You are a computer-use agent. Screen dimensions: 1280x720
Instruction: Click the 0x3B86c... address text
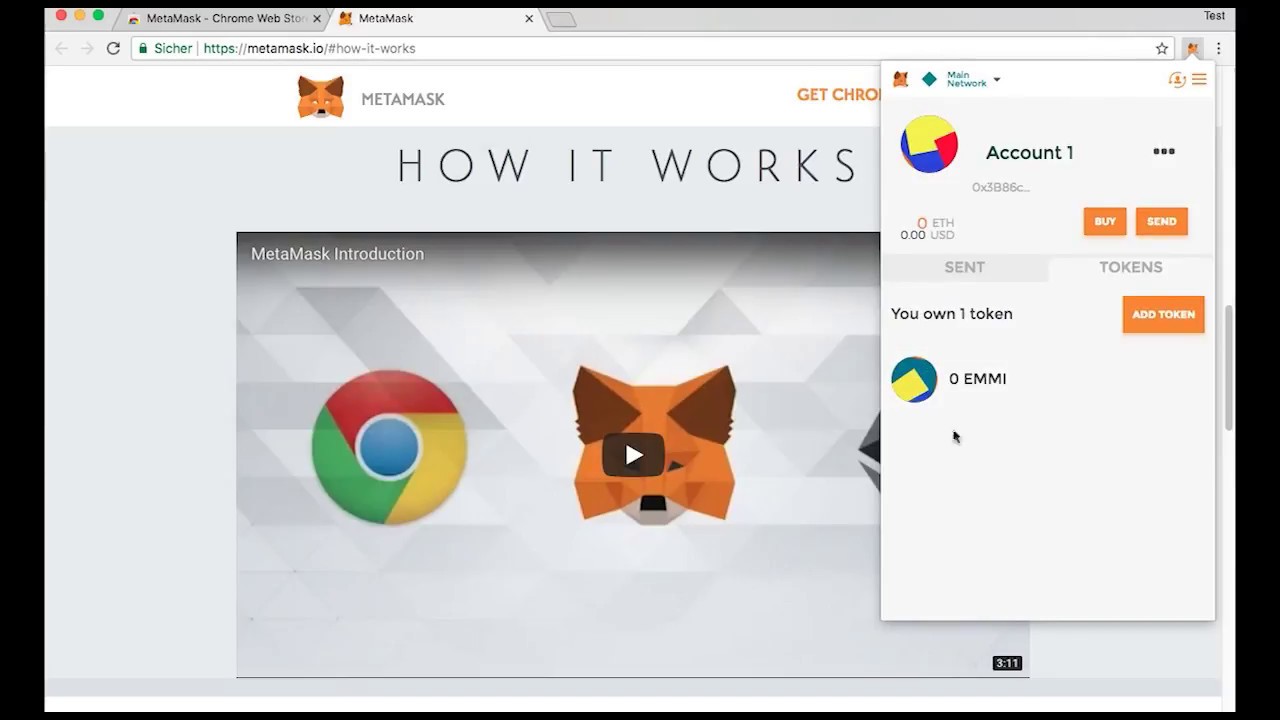point(1001,187)
